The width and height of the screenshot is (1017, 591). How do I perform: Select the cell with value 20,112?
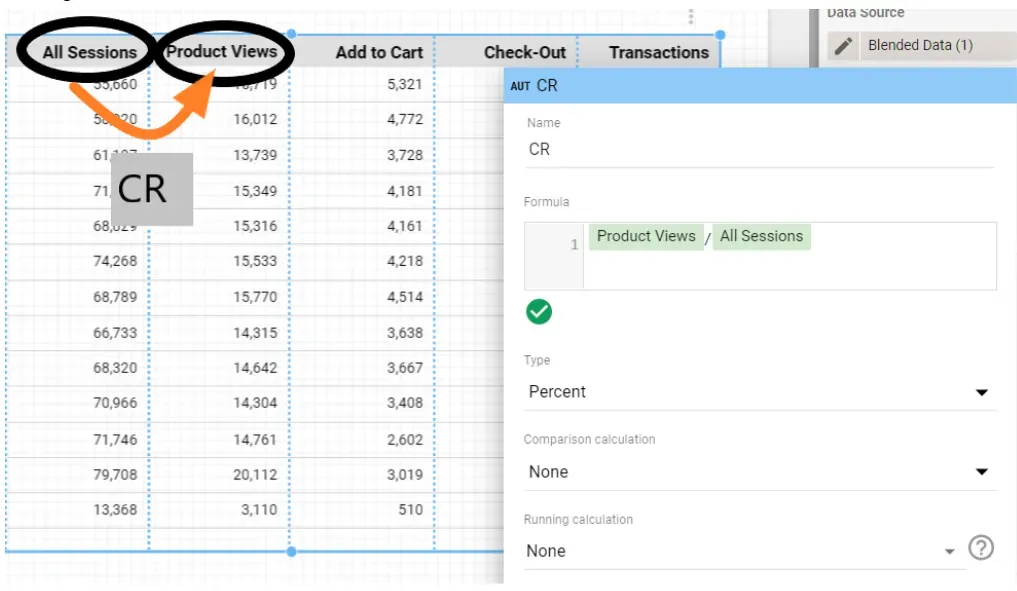(255, 475)
